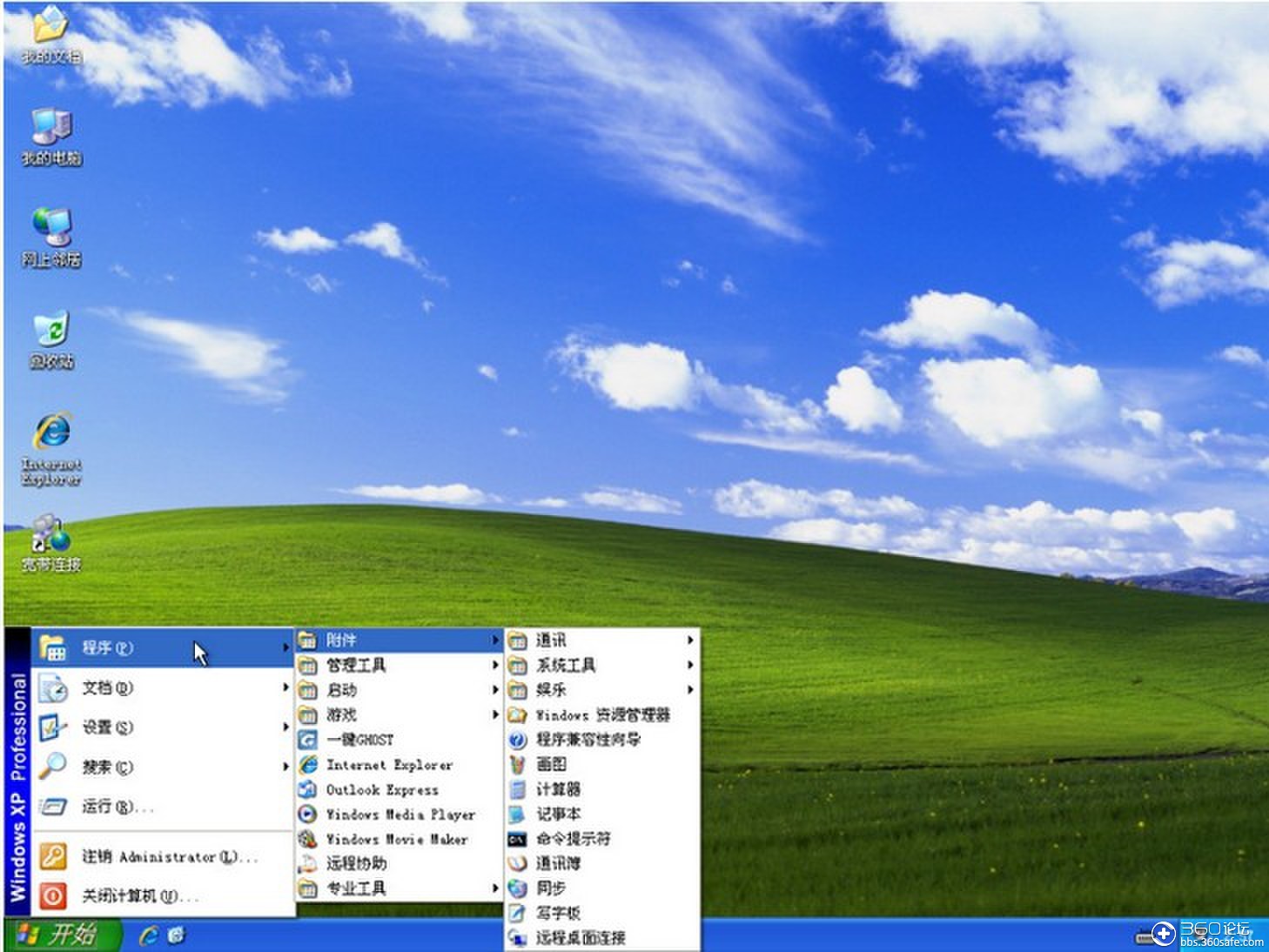Click 关闭计算机 to shut down the computer

click(x=139, y=895)
